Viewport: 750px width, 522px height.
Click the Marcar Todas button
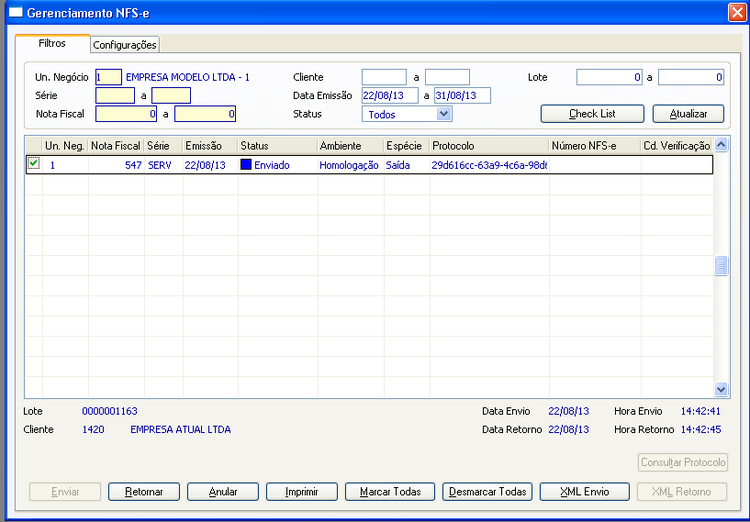[390, 491]
